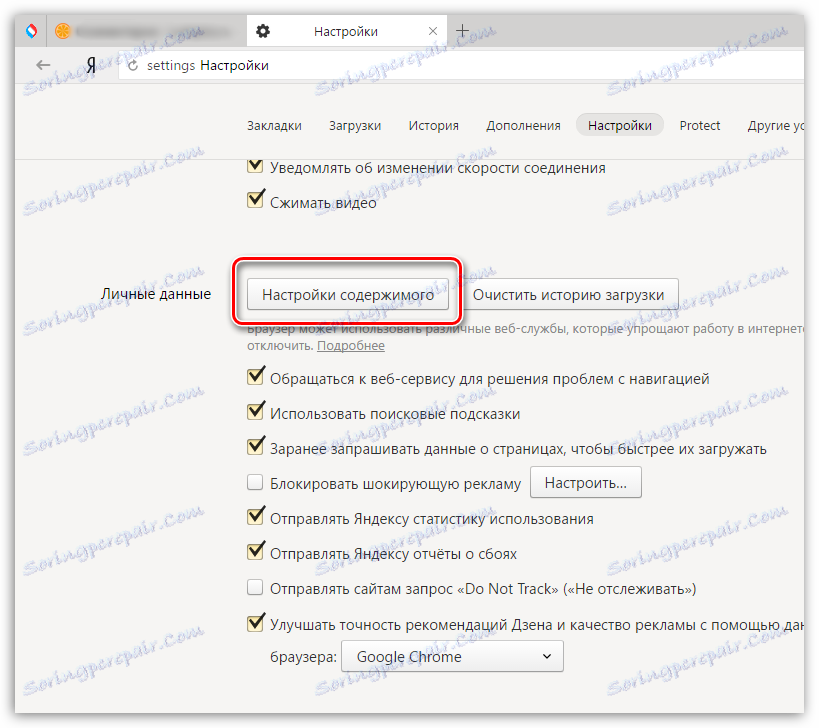
Task: Toggle Обращаться к веб-сервису checkbox
Action: point(255,377)
